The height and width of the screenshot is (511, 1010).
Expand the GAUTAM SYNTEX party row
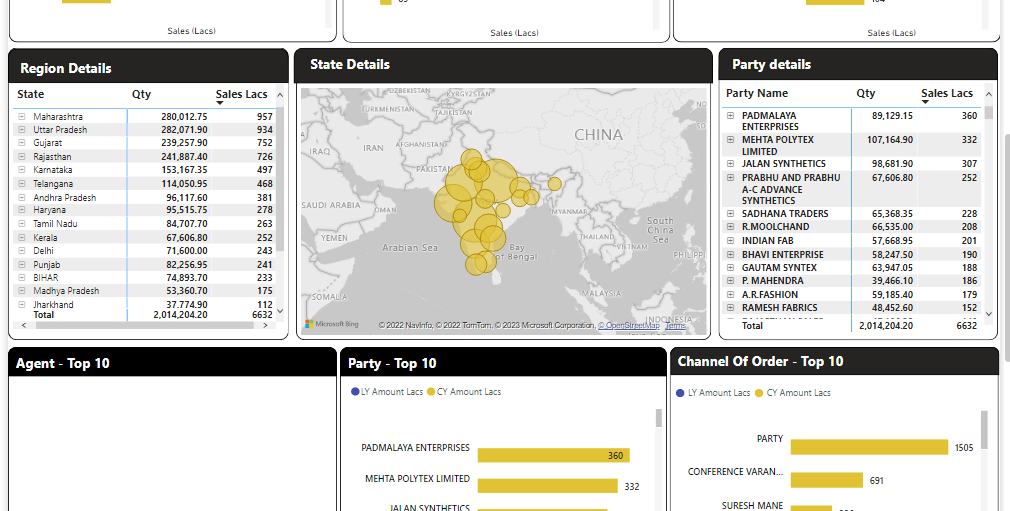(x=730, y=267)
